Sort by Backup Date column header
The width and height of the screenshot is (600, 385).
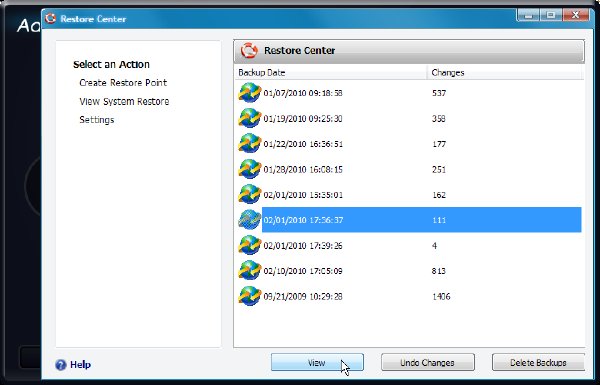point(331,73)
